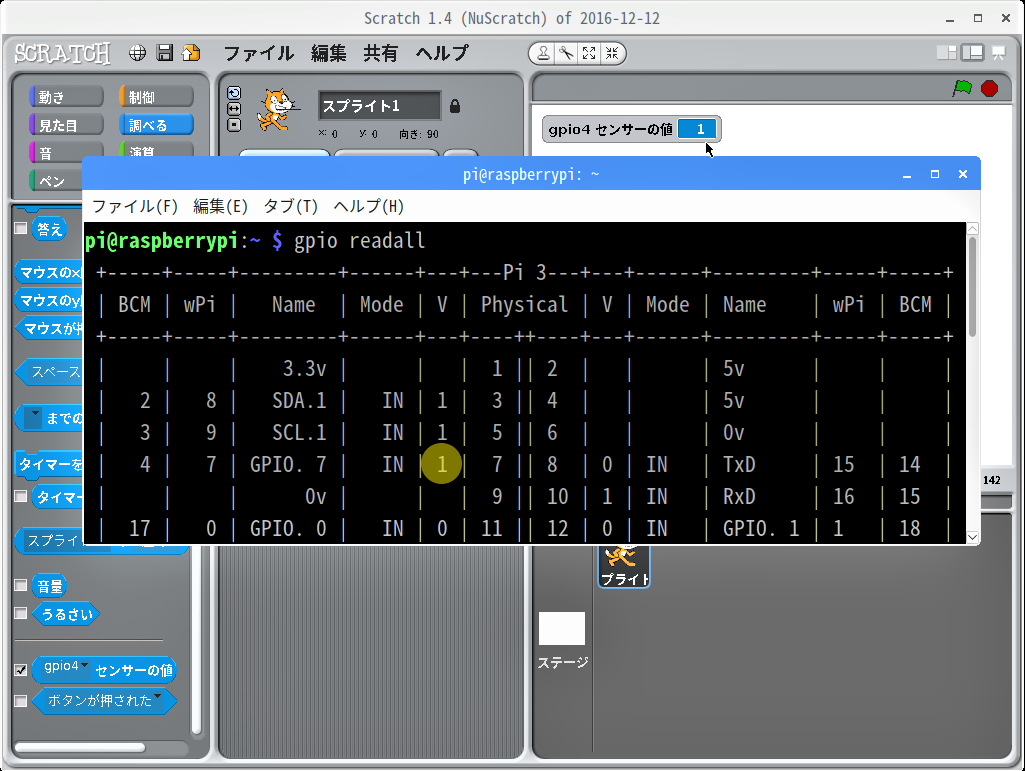Open the ファイル menu in Scratch

[259, 53]
